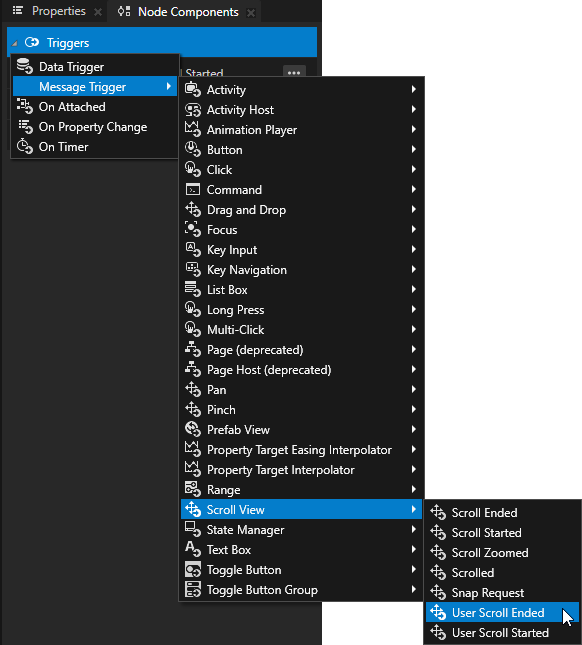Click the Triggers link icon in header
582x645 pixels.
pyautogui.click(x=32, y=42)
